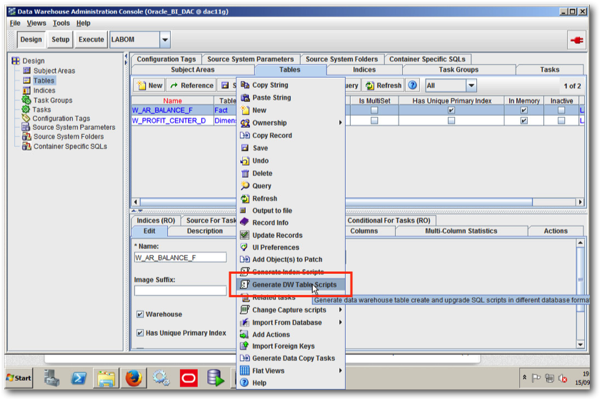Click the Update Records checkmark icon
This screenshot has width=600, height=400.
tap(245, 235)
